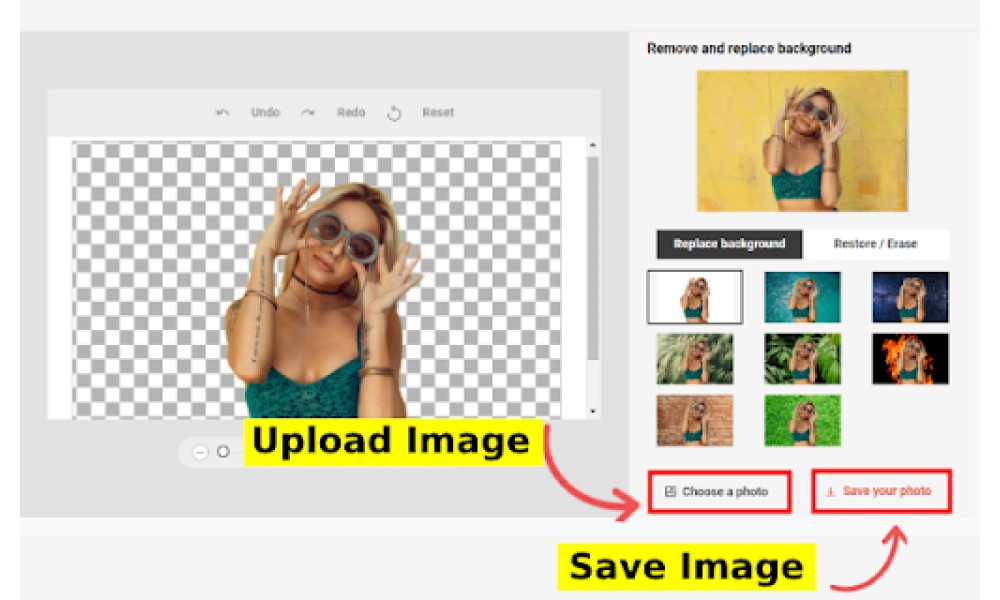Viewport: 1000px width, 600px height.
Task: Click the Undo arrow icon
Action: 222,113
